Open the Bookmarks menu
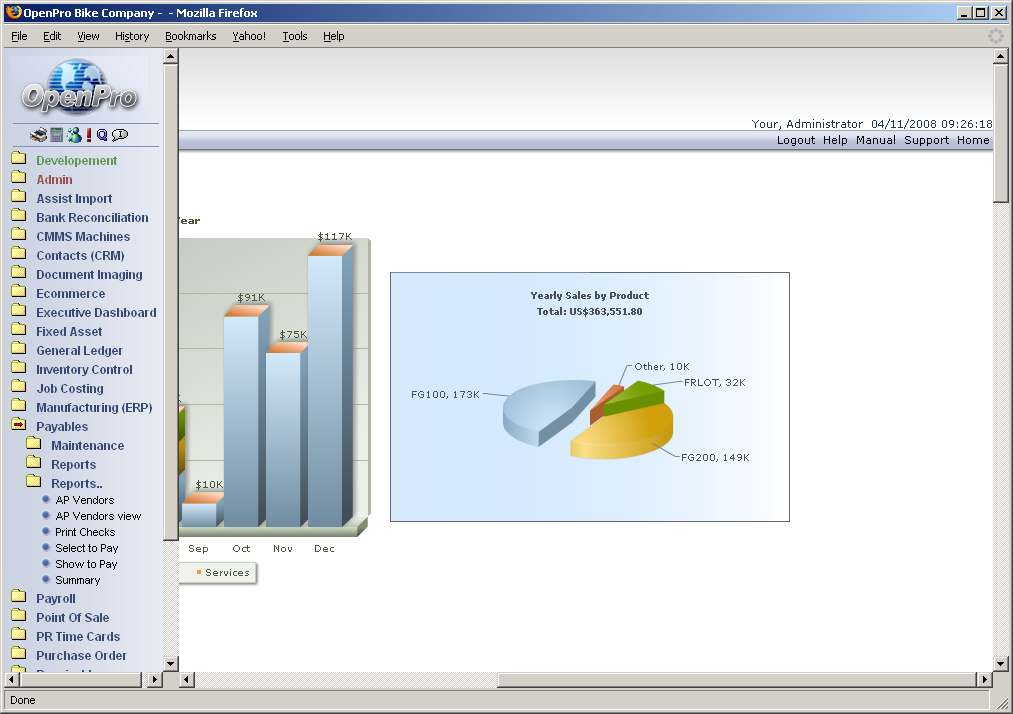 pyautogui.click(x=190, y=36)
